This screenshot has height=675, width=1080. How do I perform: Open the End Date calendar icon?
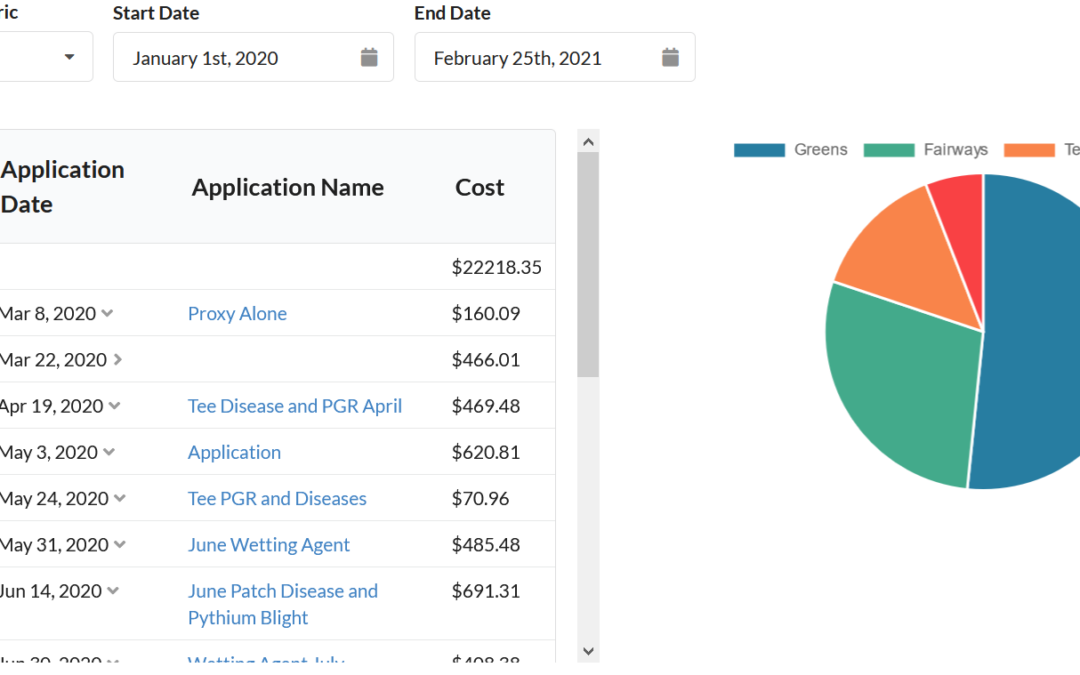click(x=670, y=57)
